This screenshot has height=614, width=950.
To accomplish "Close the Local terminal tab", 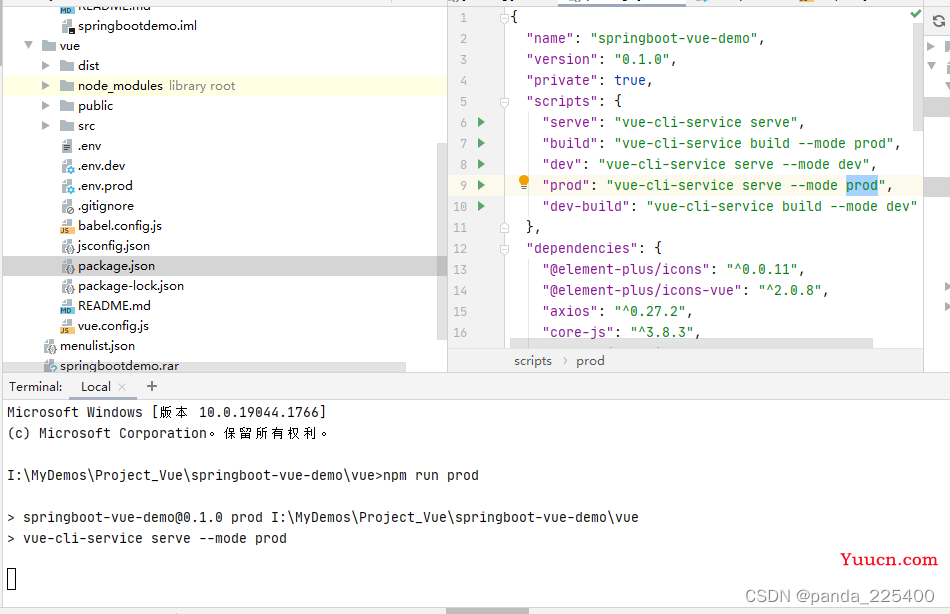I will [x=122, y=387].
